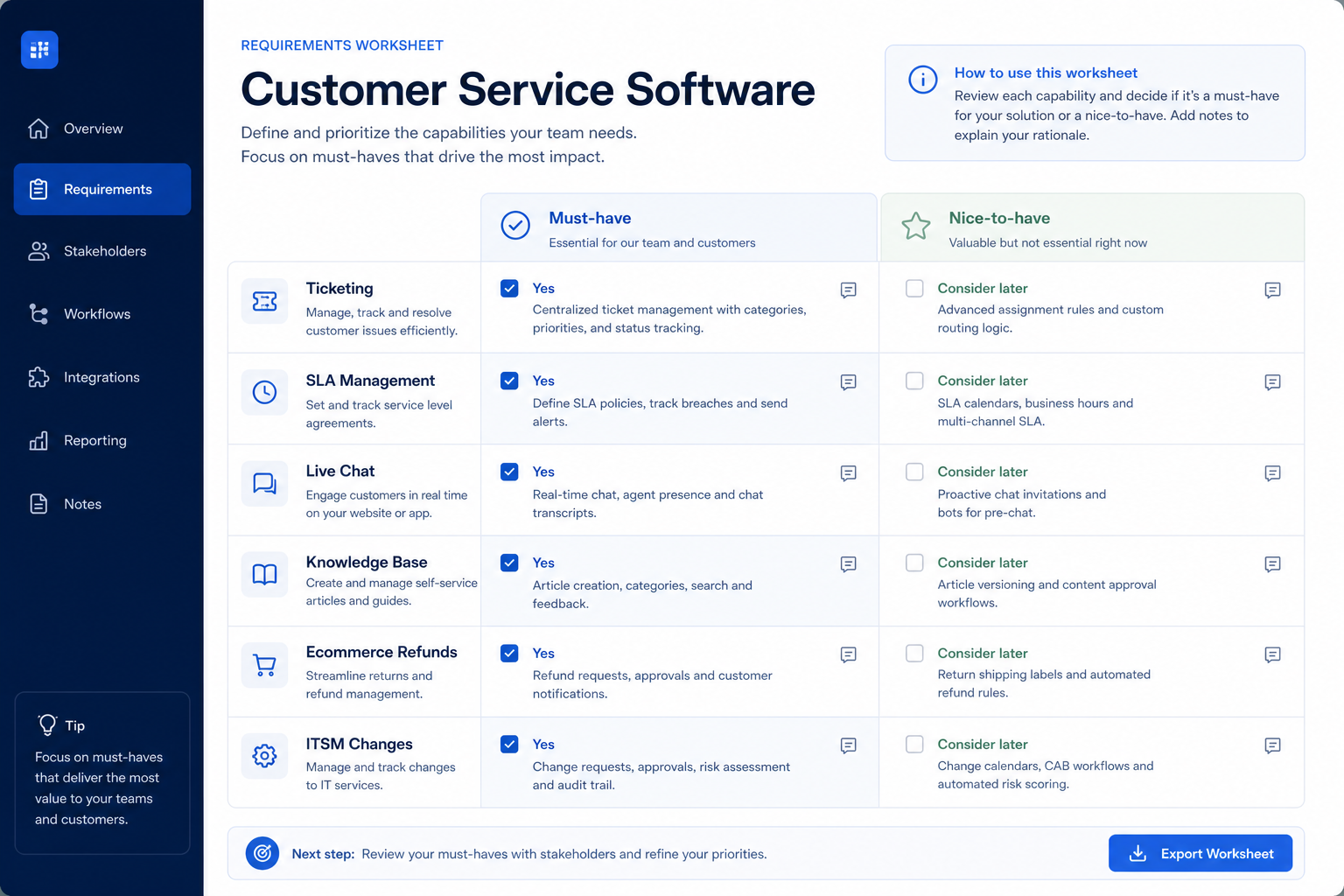Open note icon for Ecommerce Refunds nice-to-have
The width and height of the screenshot is (1344, 896).
[x=1272, y=654]
